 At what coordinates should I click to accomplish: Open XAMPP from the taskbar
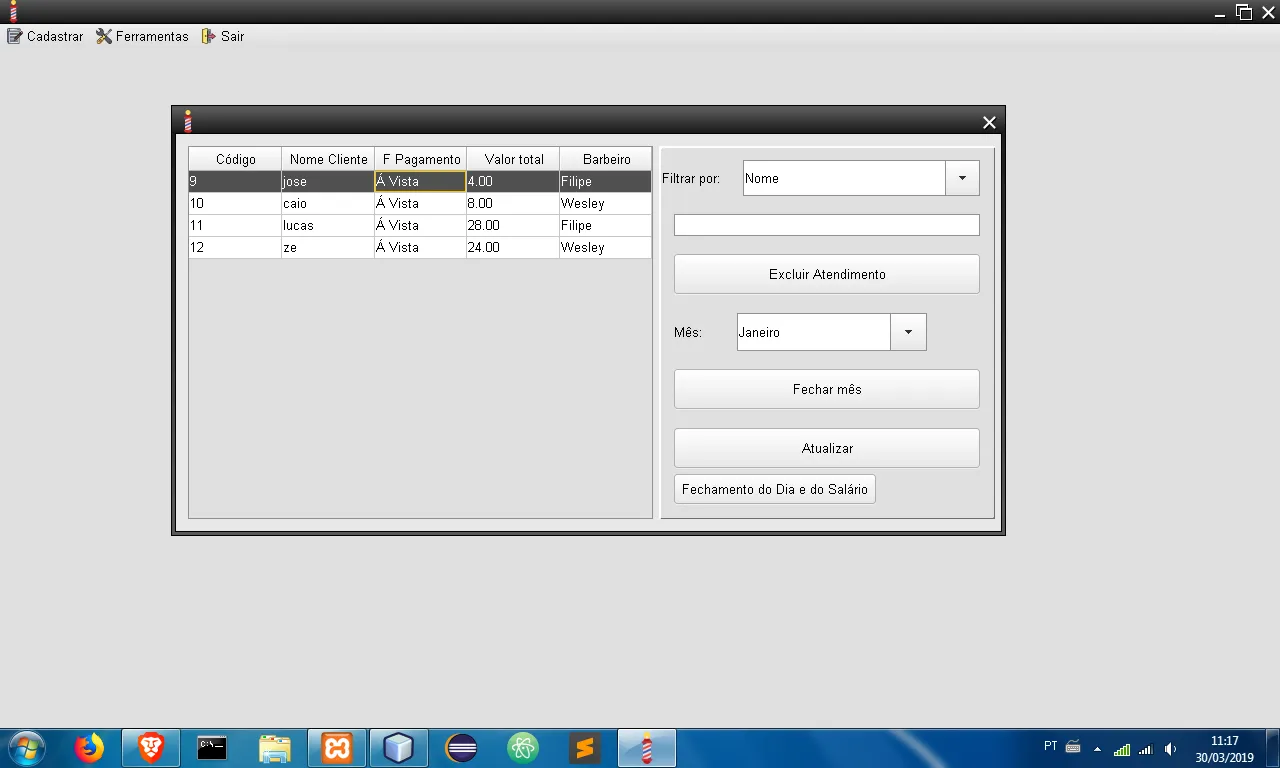point(337,748)
